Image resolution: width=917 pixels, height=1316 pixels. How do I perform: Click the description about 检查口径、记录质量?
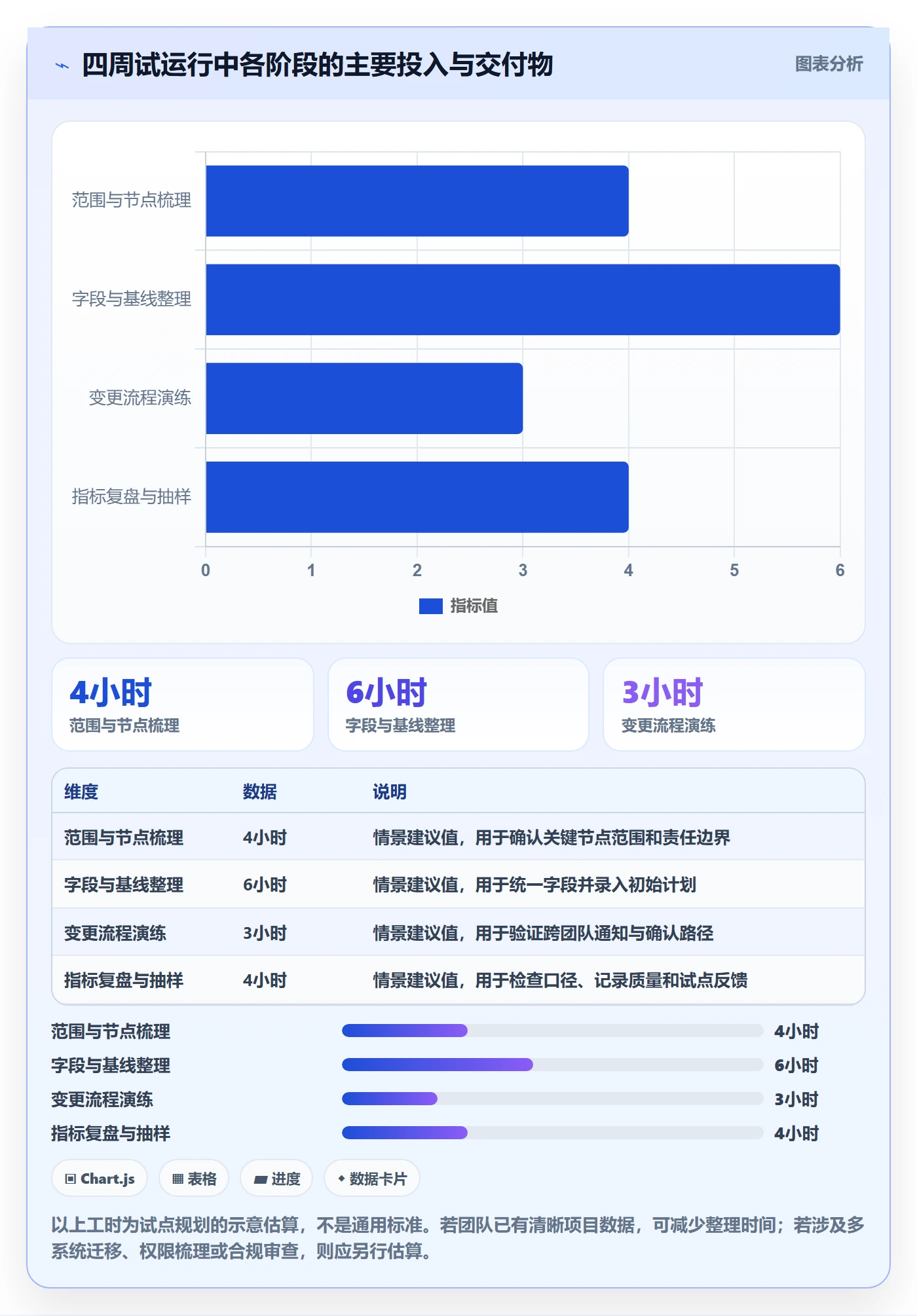coord(561,980)
